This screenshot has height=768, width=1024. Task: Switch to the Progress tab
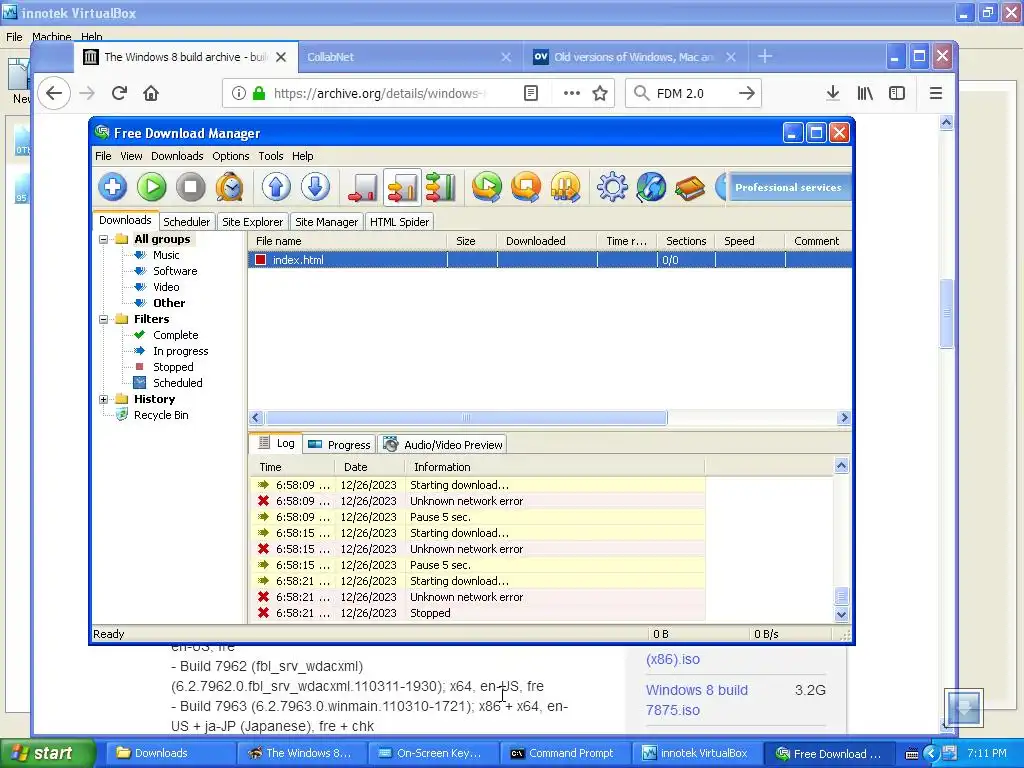pos(340,445)
